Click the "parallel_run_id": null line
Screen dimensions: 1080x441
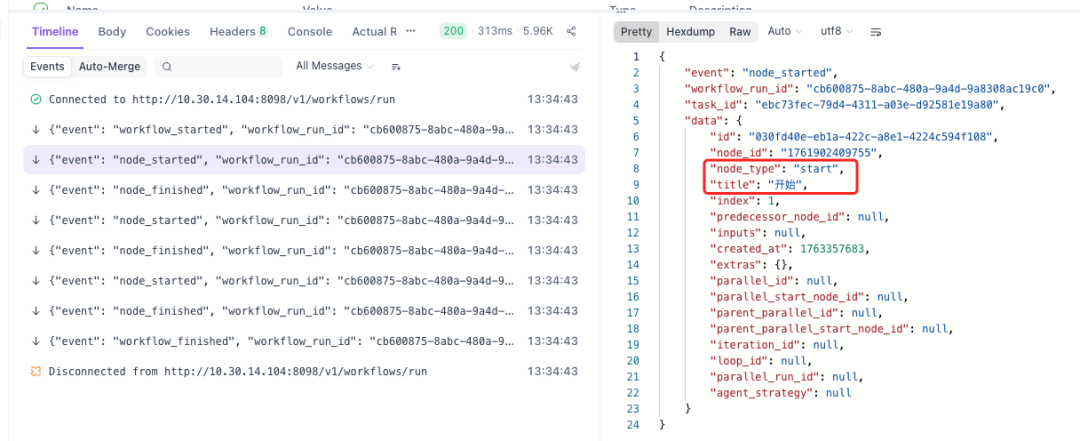pos(787,377)
